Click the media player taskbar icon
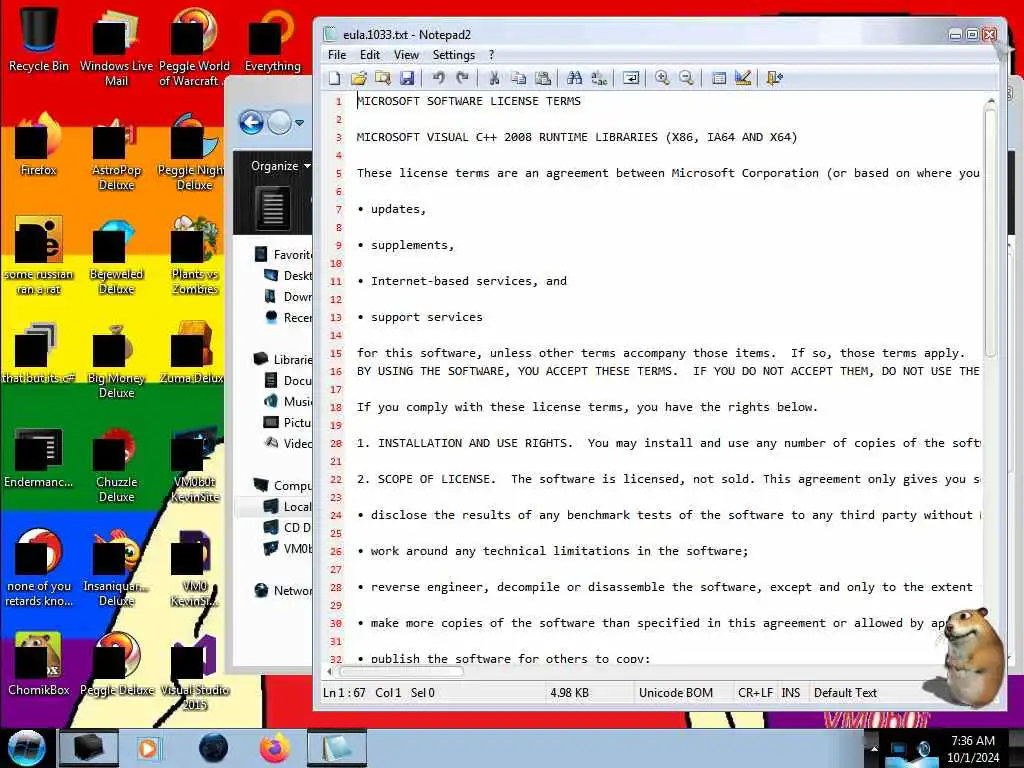Viewport: 1024px width, 768px height. [x=148, y=748]
